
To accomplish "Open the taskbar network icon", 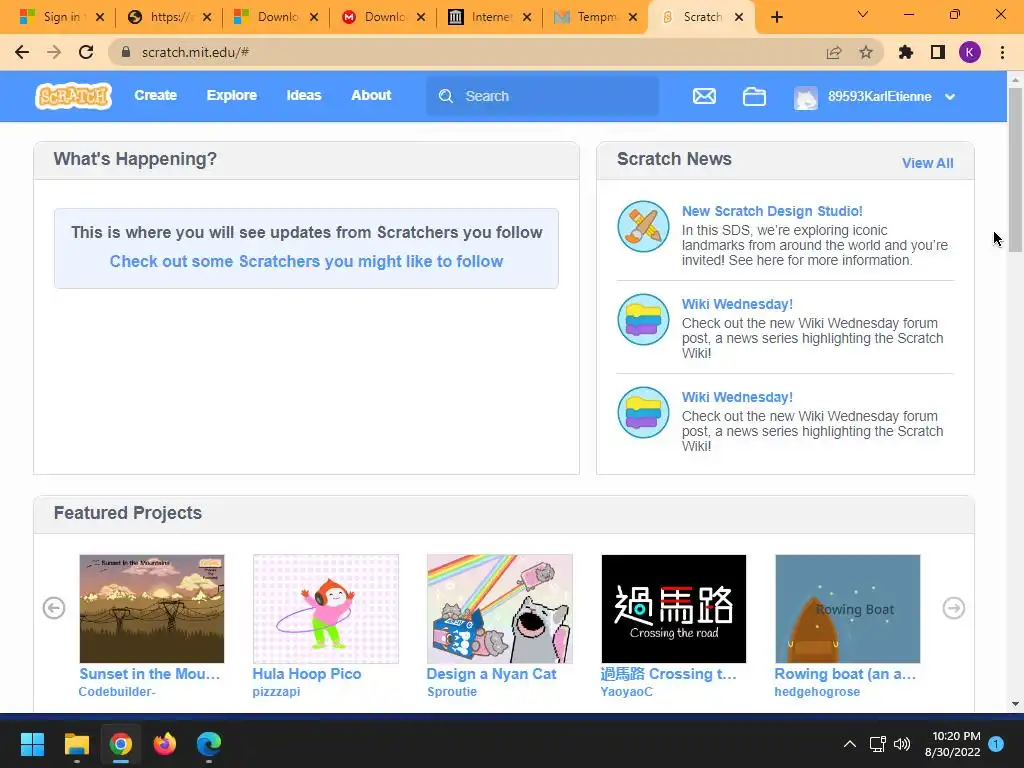I will click(877, 744).
